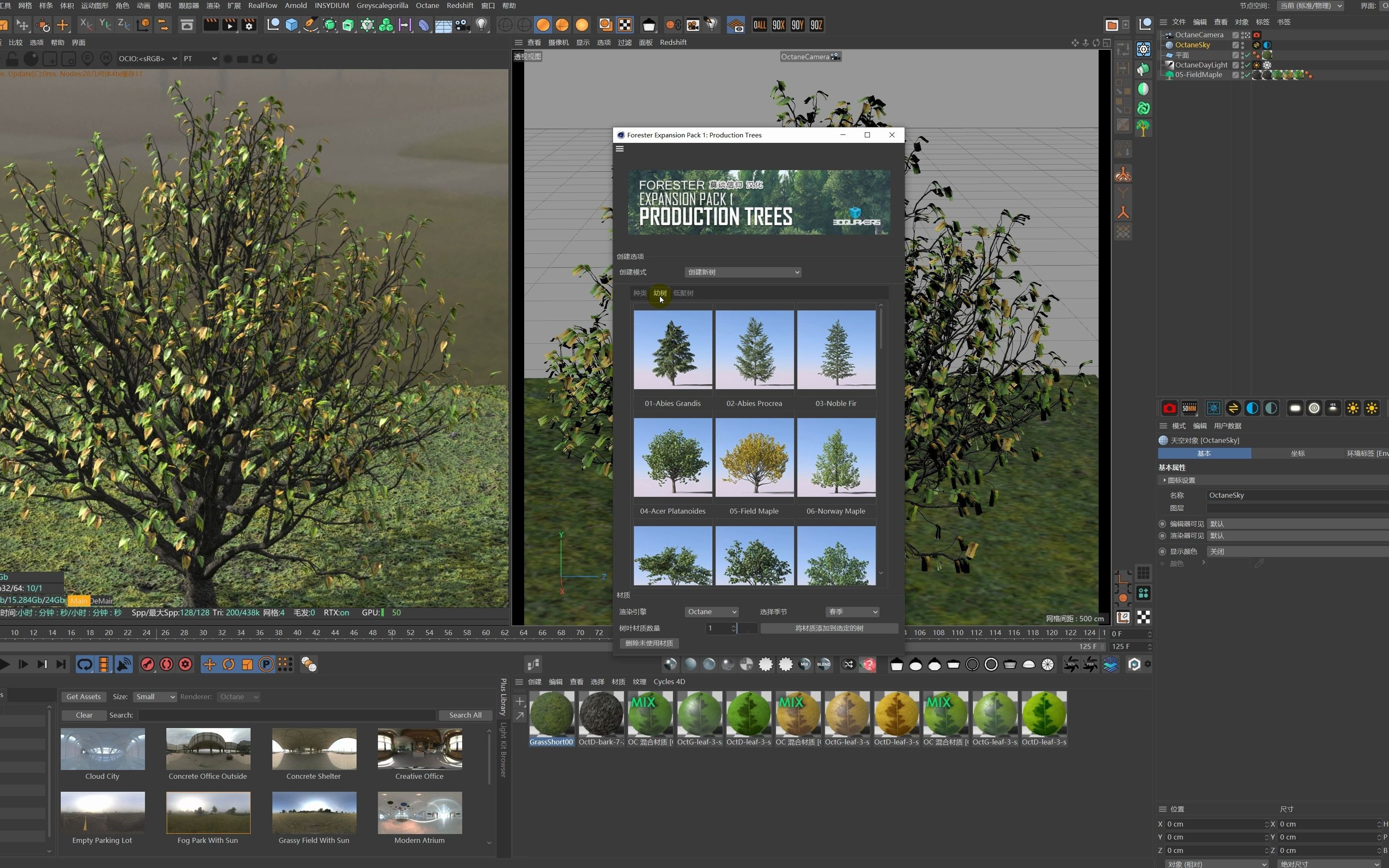
Task: Click the Get Assets button
Action: point(83,697)
